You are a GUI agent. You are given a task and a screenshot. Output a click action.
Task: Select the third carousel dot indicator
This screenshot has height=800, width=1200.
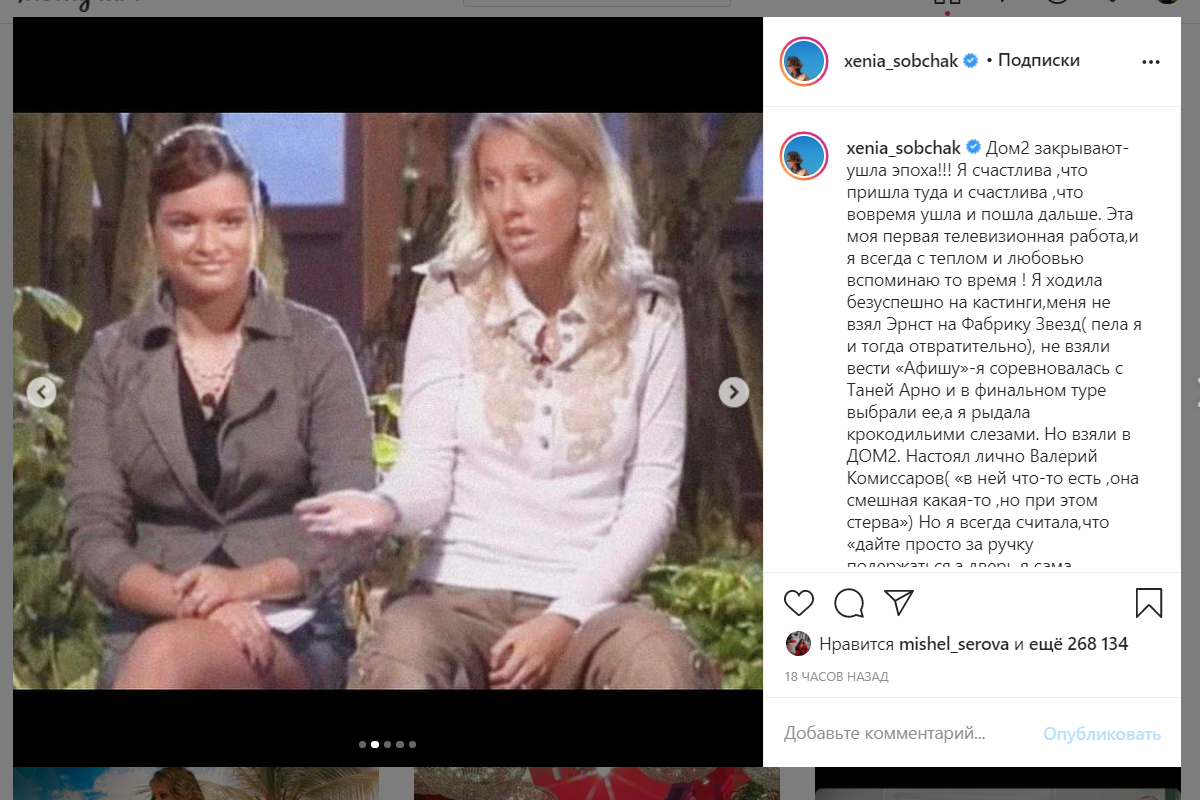387,744
